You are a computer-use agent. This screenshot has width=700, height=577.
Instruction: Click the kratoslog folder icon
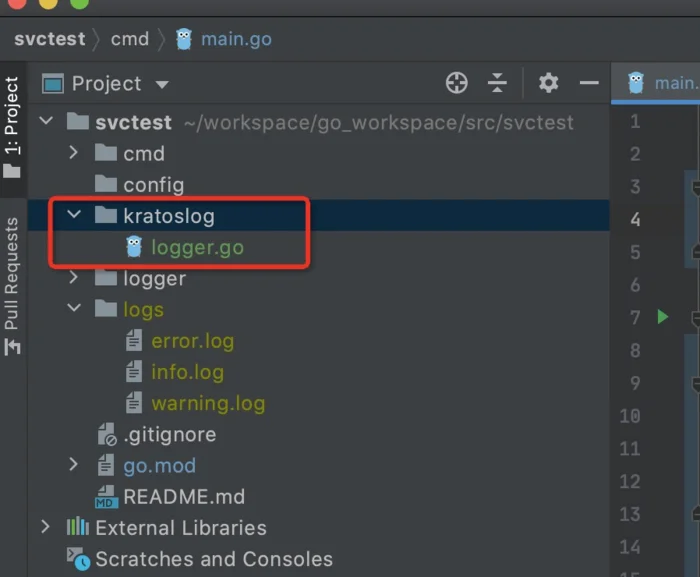(x=106, y=215)
